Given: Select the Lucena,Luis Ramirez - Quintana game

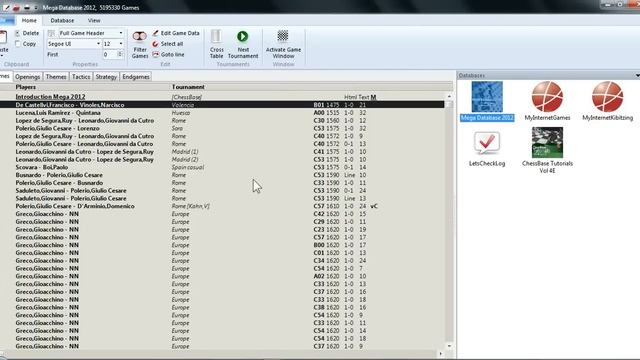Looking at the screenshot, I should (222, 113).
